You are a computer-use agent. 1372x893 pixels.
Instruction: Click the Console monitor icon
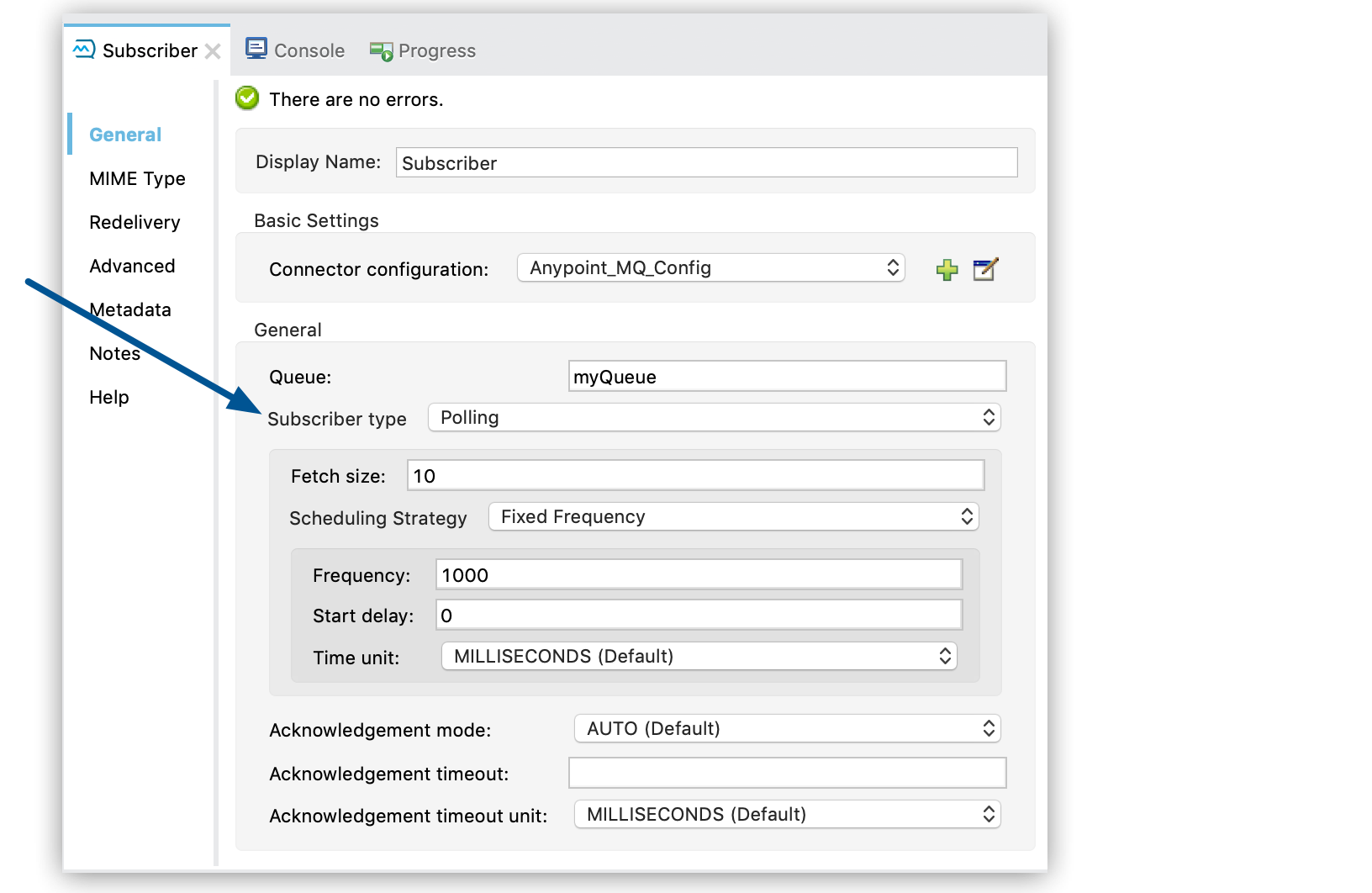tap(256, 49)
